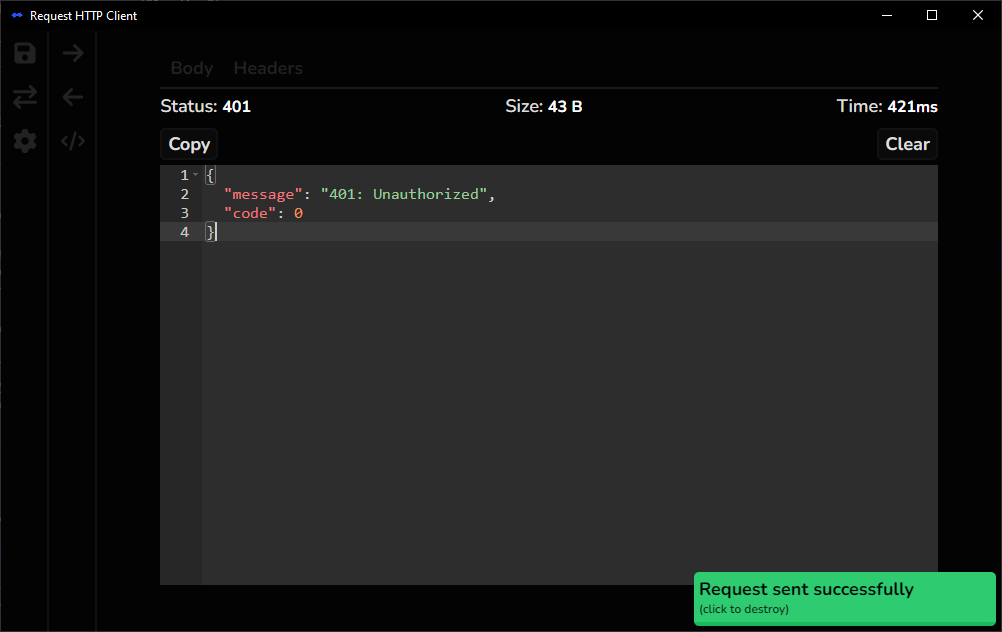Open the code brackets icon
The width and height of the screenshot is (1002, 632).
click(x=73, y=141)
